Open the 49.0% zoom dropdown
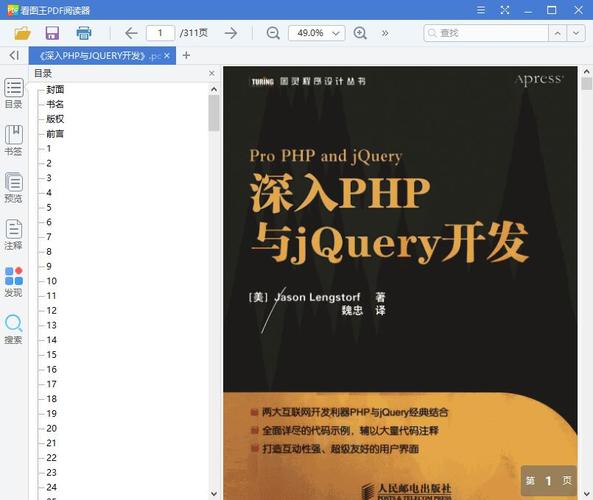 [317, 33]
